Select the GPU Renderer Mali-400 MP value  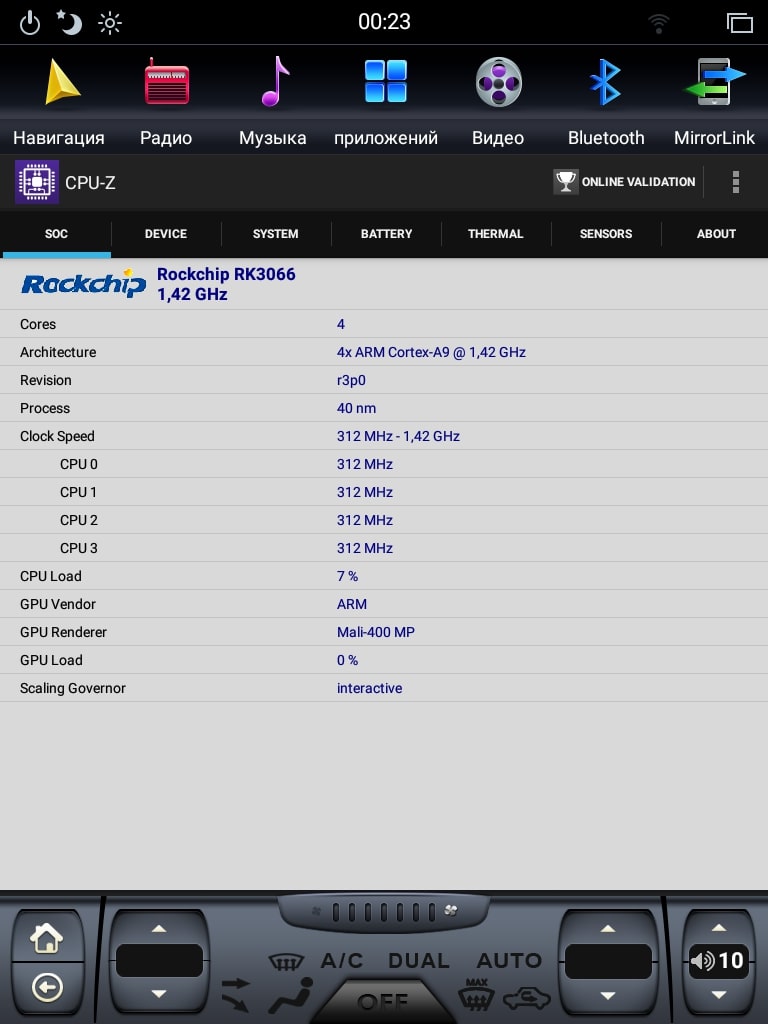click(376, 632)
